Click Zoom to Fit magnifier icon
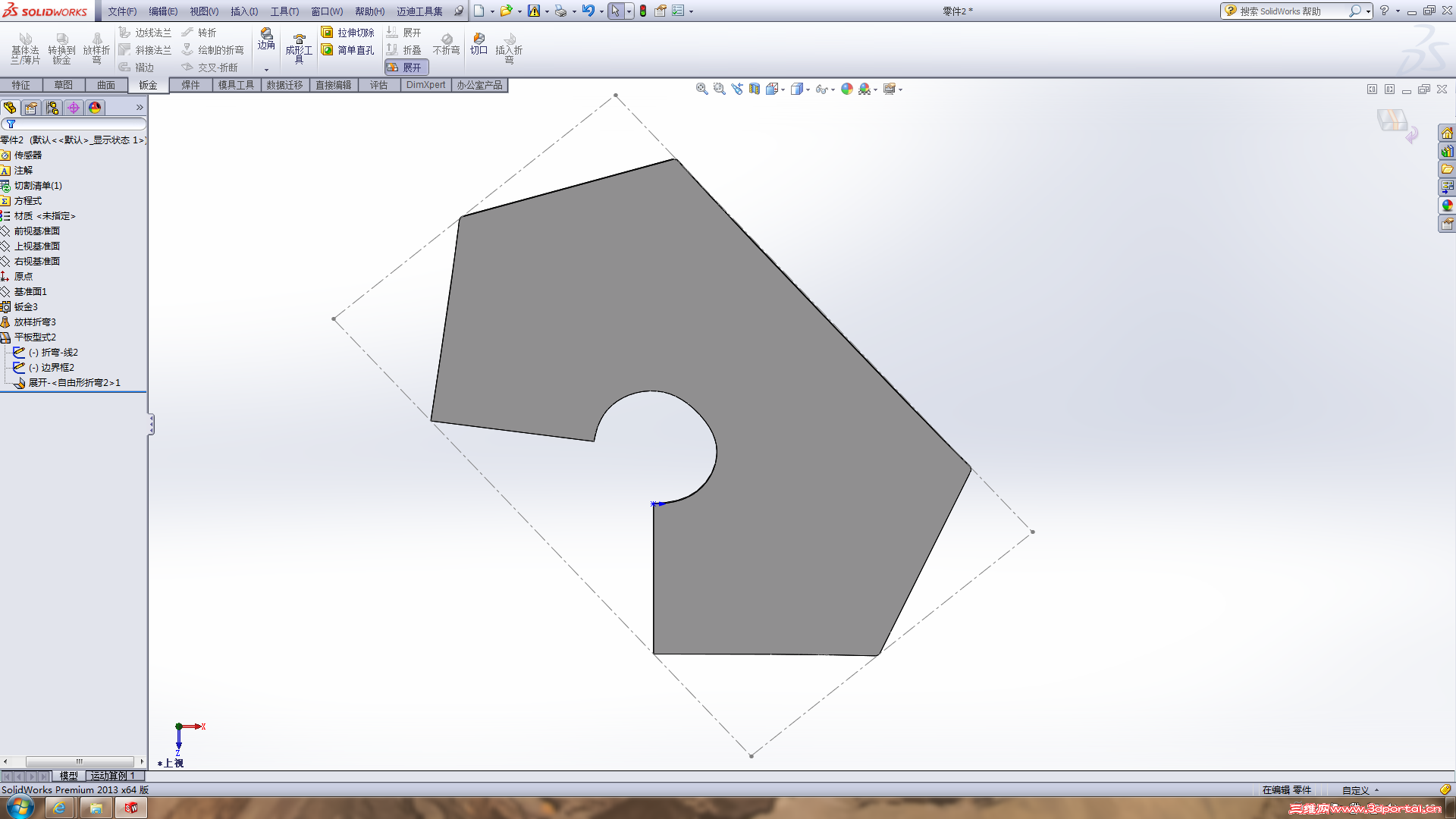The image size is (1456, 819). (701, 89)
